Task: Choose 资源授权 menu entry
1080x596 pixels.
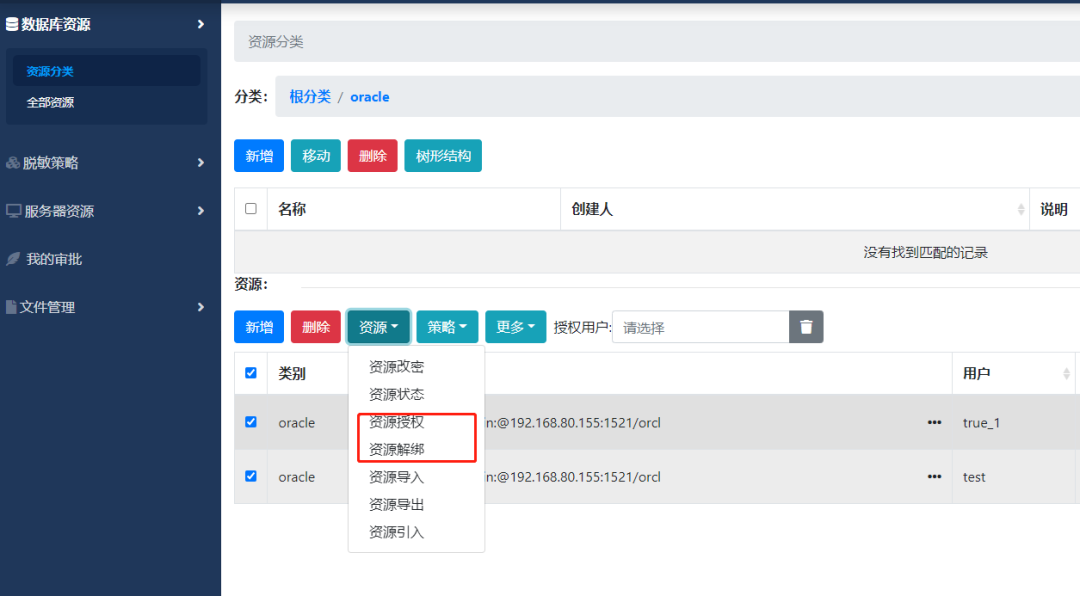Action: click(396, 422)
